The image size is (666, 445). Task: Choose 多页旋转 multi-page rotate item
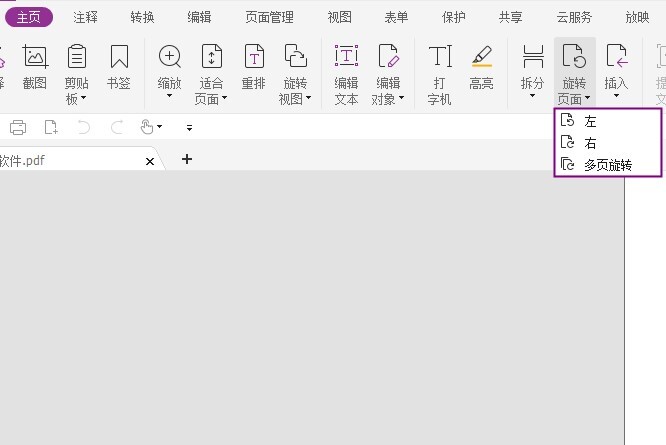[608, 164]
